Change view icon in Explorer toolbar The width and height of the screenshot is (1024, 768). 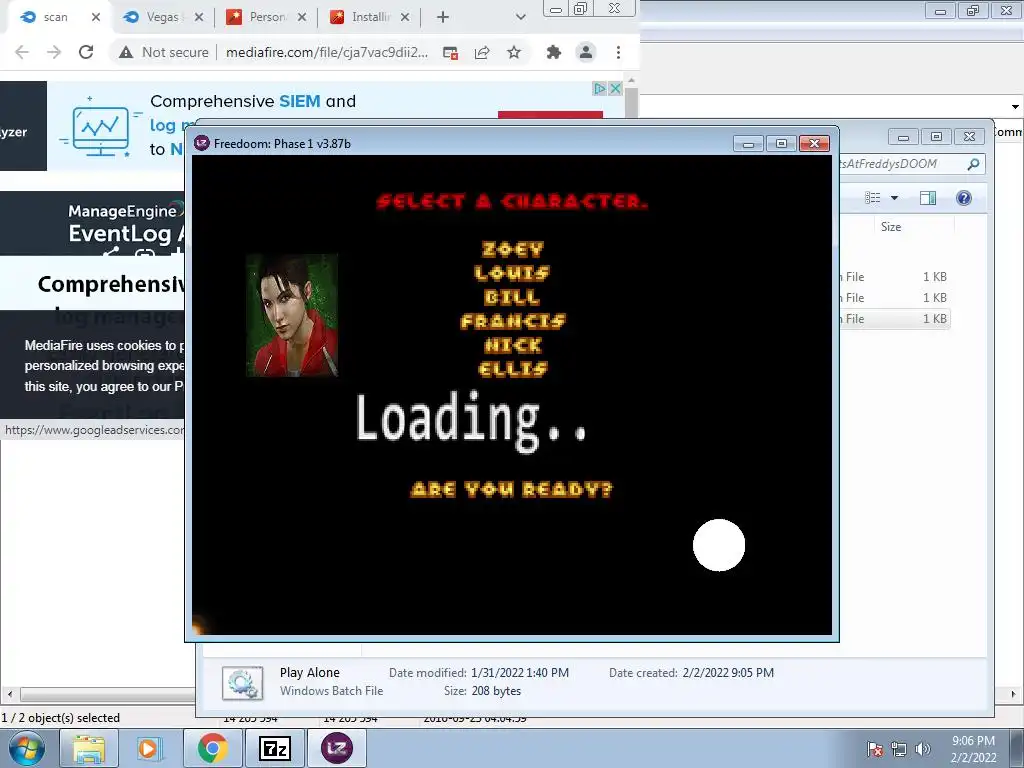872,198
